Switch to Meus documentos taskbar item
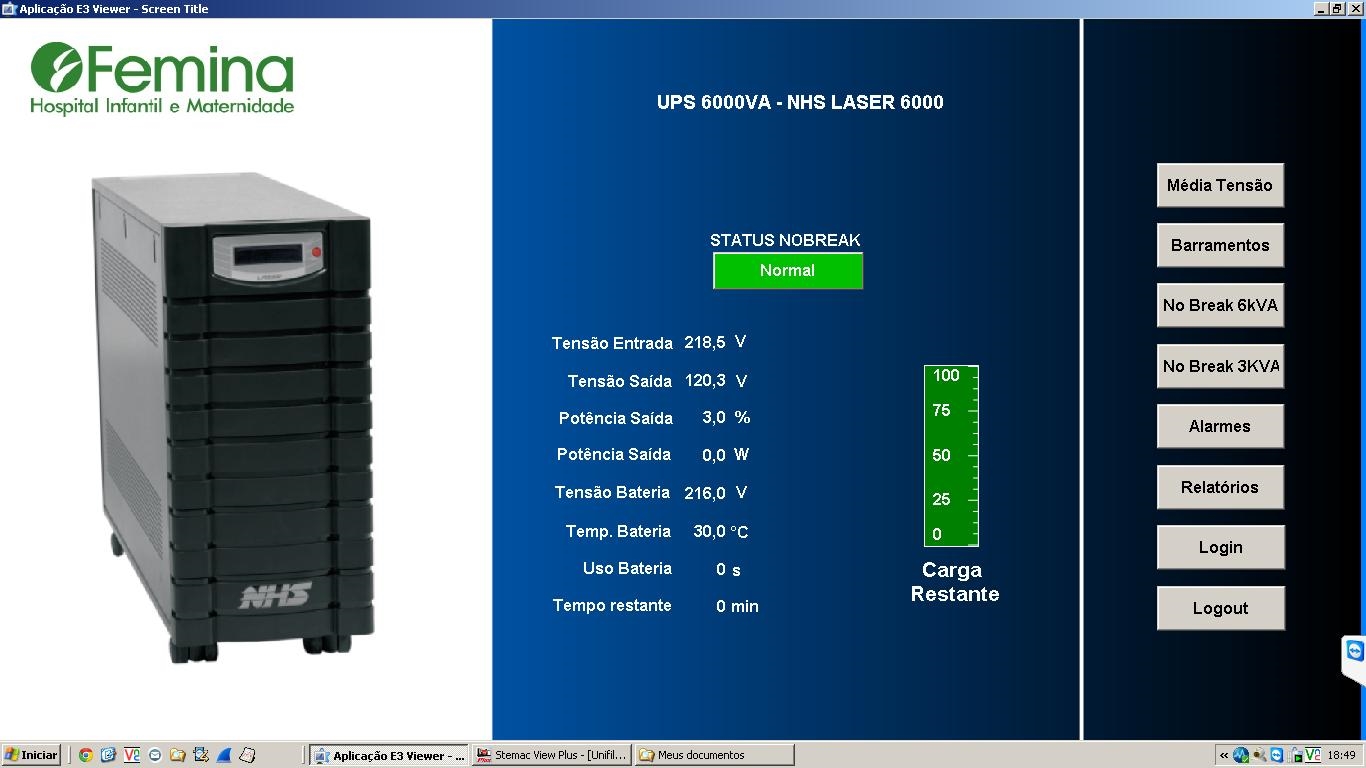The height and width of the screenshot is (768, 1366). 715,755
